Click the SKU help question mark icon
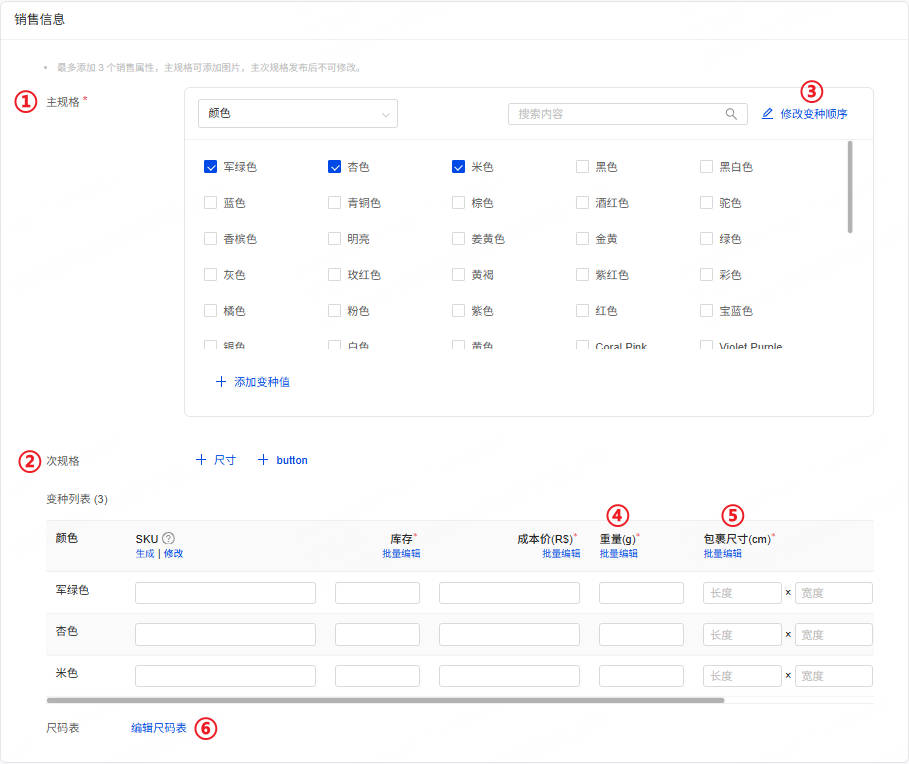The width and height of the screenshot is (909, 764). (169, 538)
